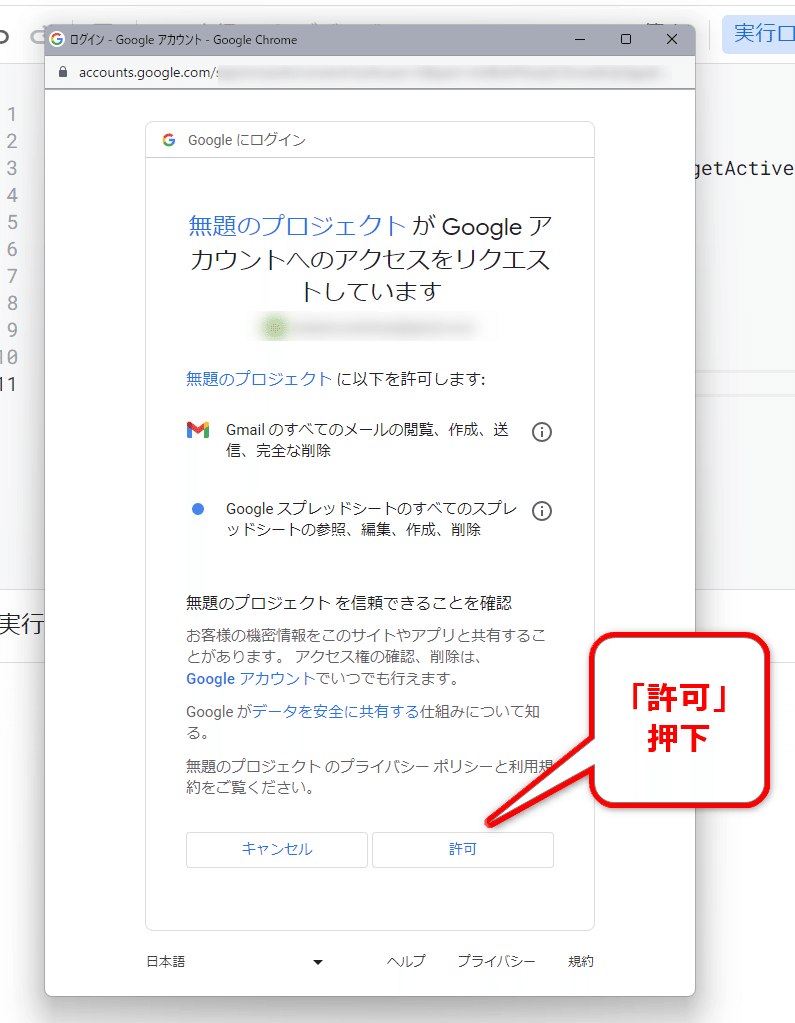
Task: Click the address bar lock icon
Action: [x=63, y=72]
